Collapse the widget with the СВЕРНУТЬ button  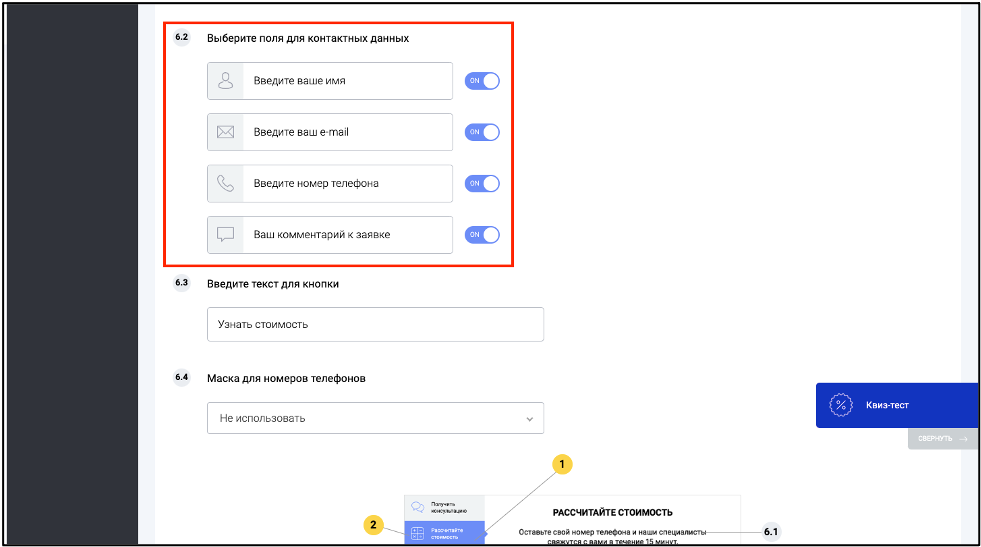pyautogui.click(x=942, y=439)
